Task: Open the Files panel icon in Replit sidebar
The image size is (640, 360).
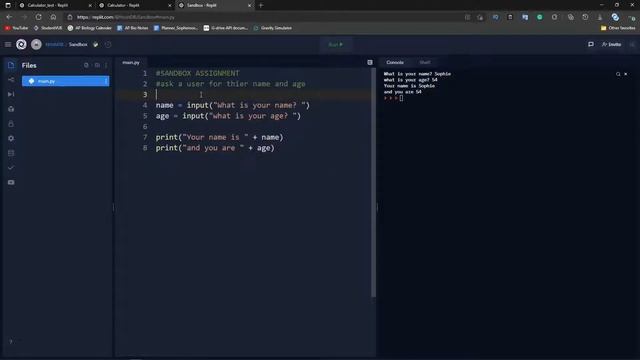Action: [x=11, y=65]
